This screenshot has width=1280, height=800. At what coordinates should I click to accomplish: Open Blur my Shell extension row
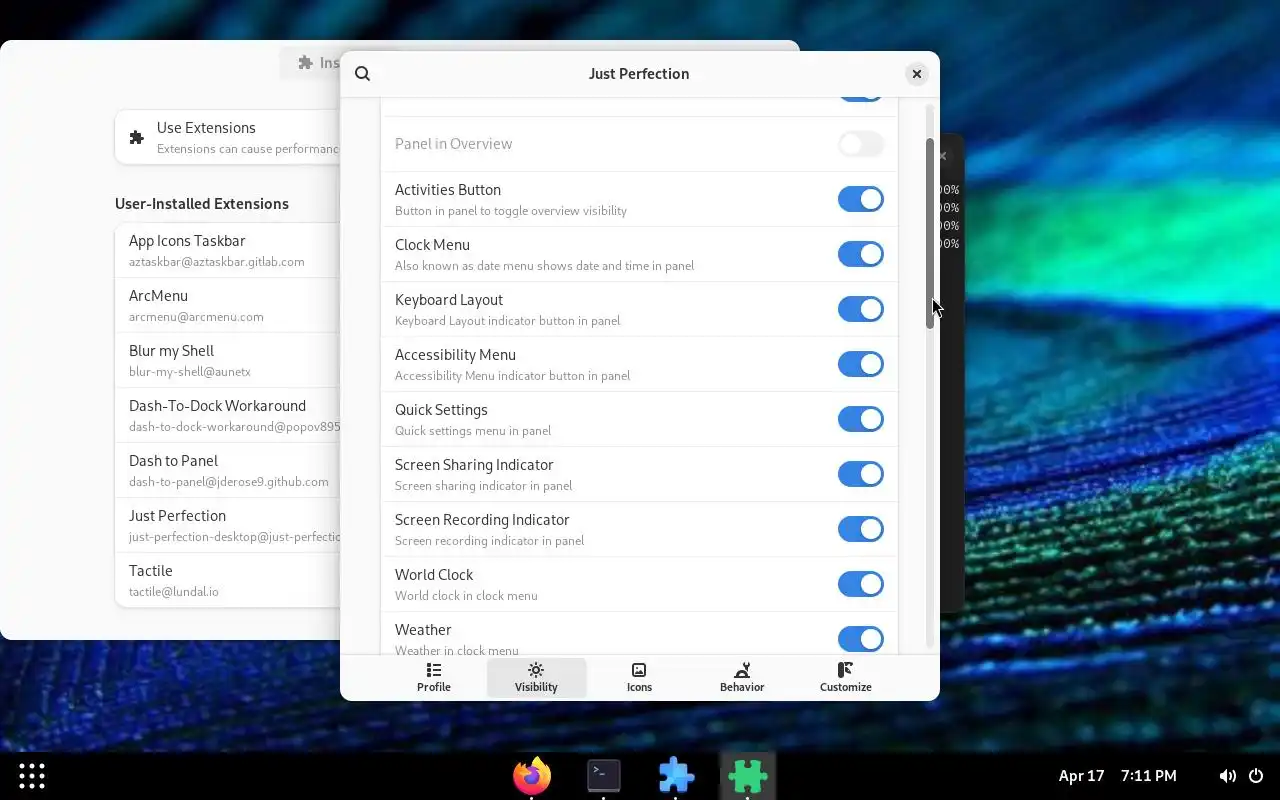[x=228, y=360]
